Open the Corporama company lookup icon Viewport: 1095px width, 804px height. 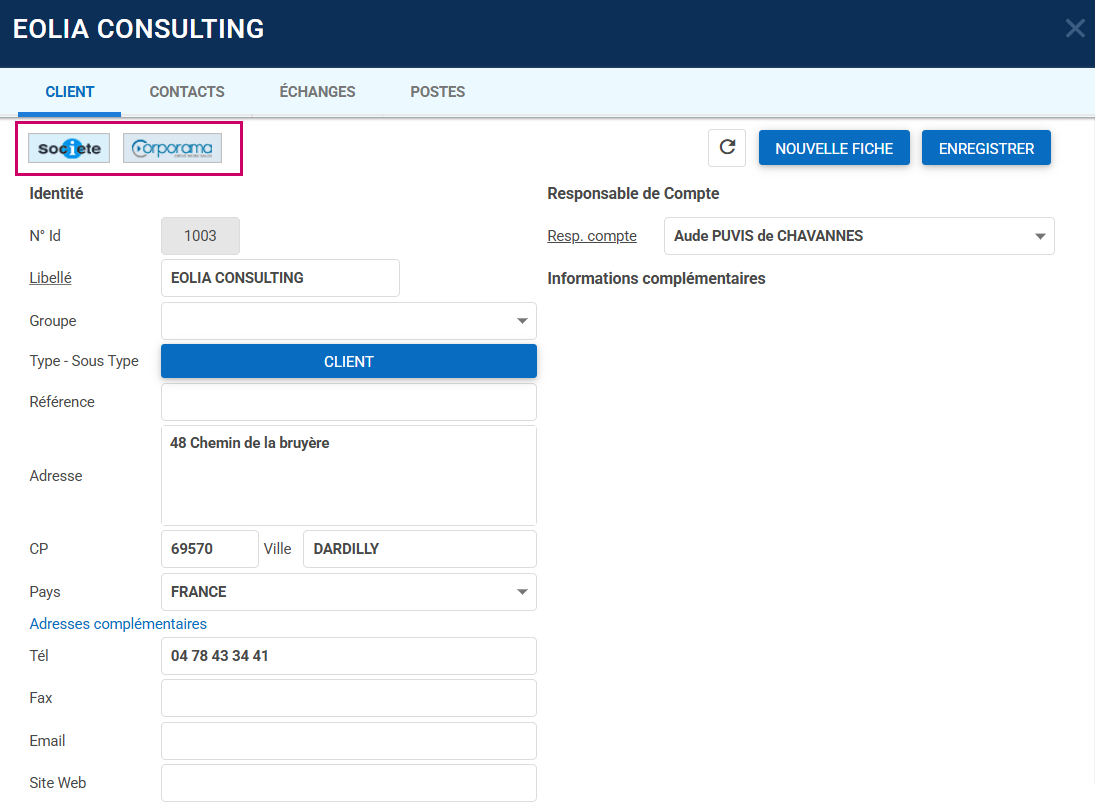172,149
